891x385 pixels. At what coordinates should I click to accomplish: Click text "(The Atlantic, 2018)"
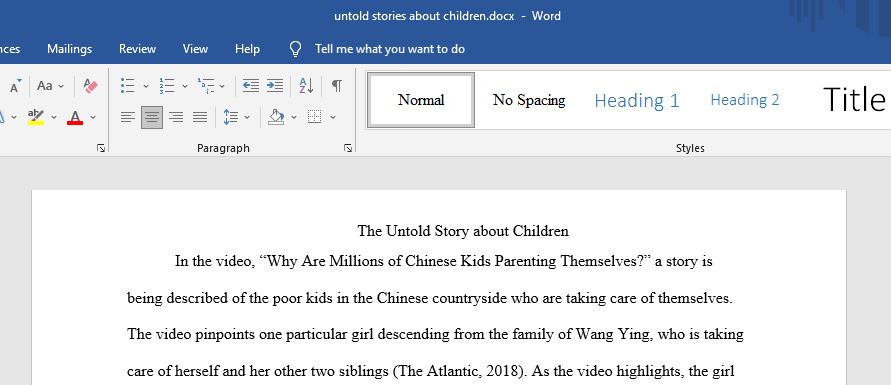pyautogui.click(x=458, y=371)
